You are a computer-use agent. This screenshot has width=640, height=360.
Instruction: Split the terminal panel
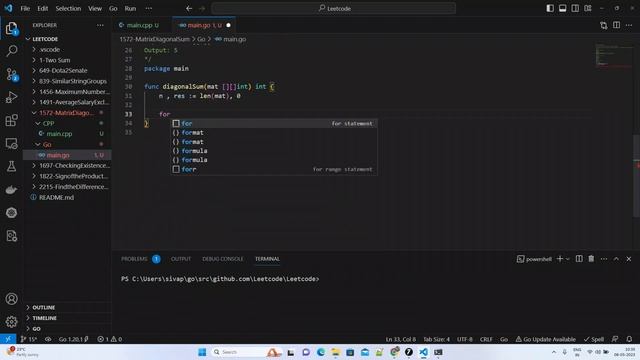(579, 259)
